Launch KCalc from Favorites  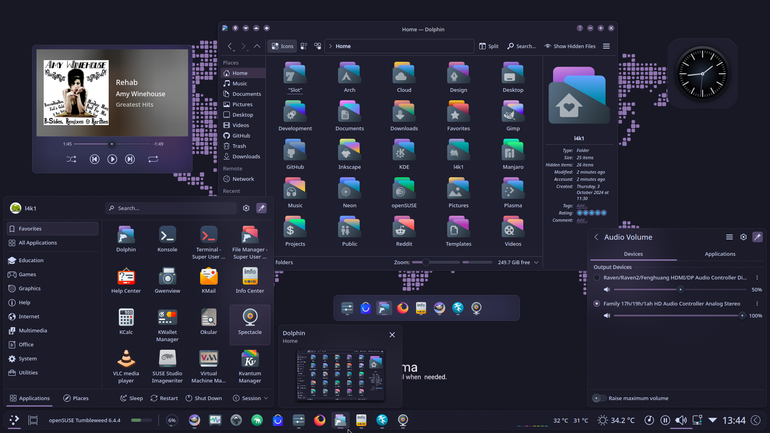pyautogui.click(x=126, y=322)
